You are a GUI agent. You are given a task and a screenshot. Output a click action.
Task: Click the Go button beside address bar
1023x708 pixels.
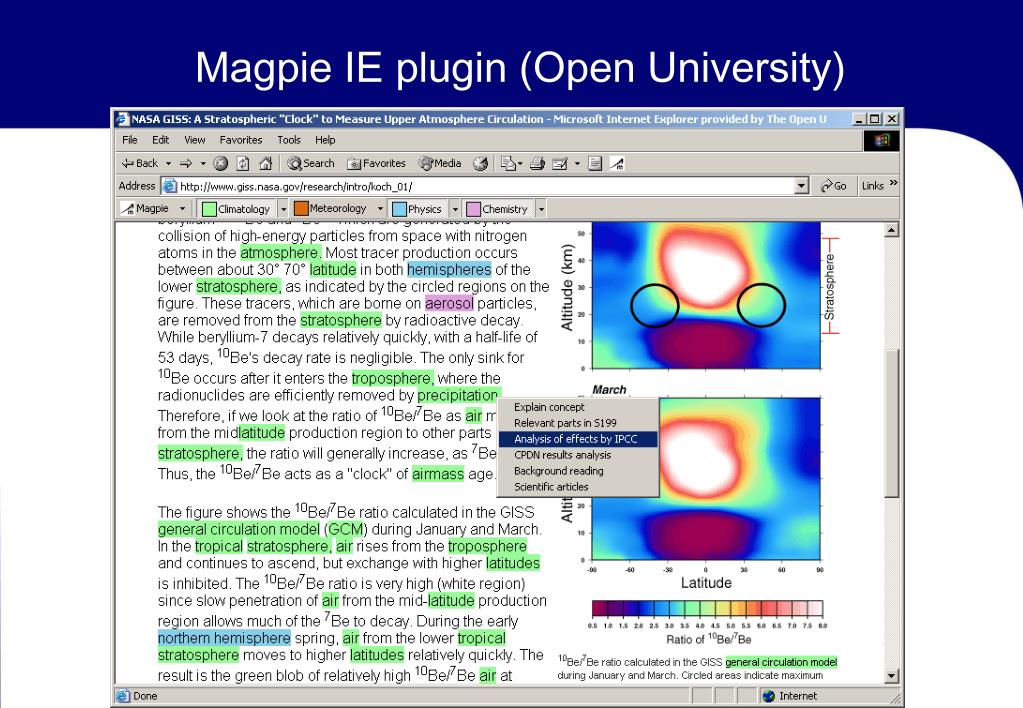coord(833,186)
